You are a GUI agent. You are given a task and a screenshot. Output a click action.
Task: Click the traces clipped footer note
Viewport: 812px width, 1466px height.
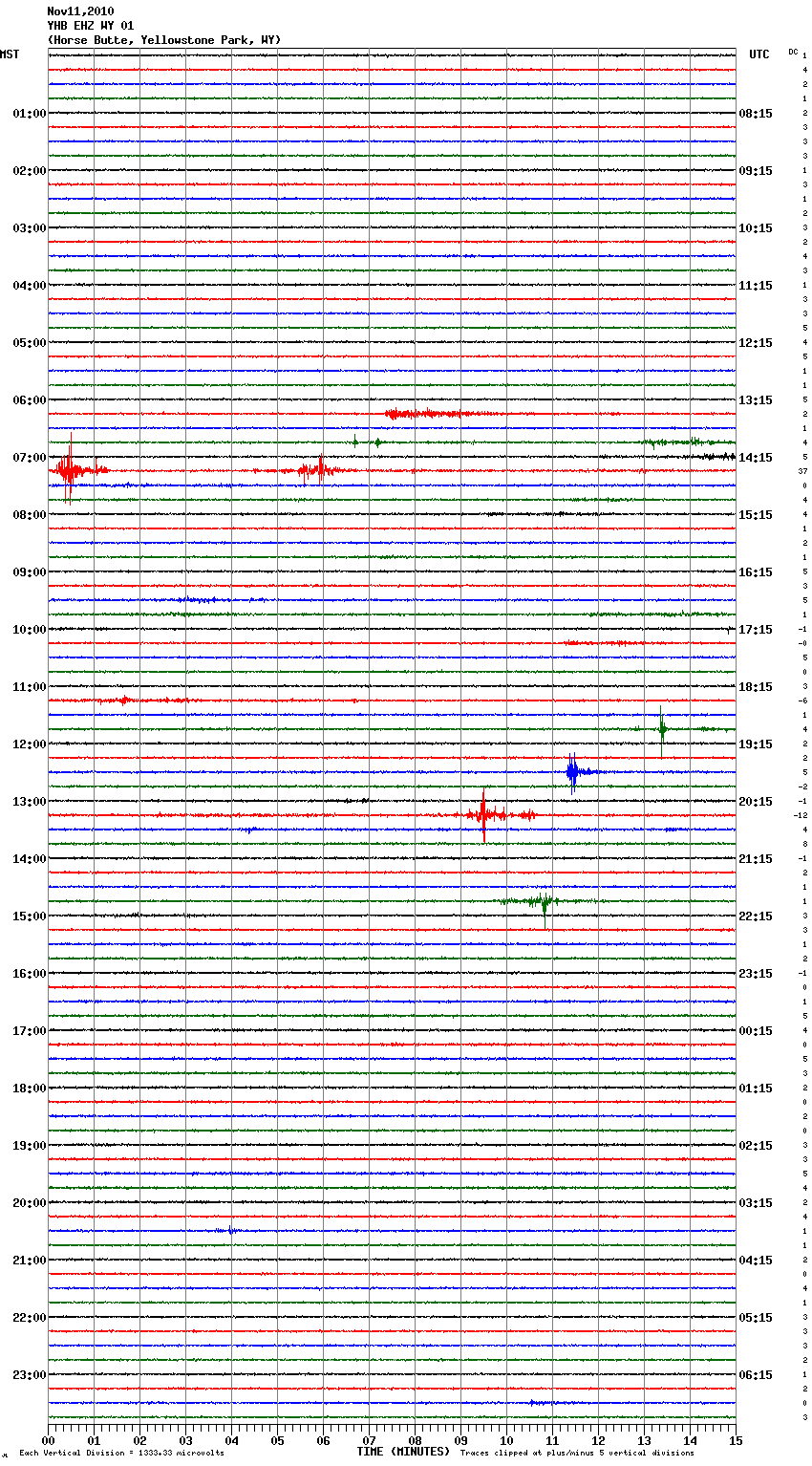point(577,1453)
